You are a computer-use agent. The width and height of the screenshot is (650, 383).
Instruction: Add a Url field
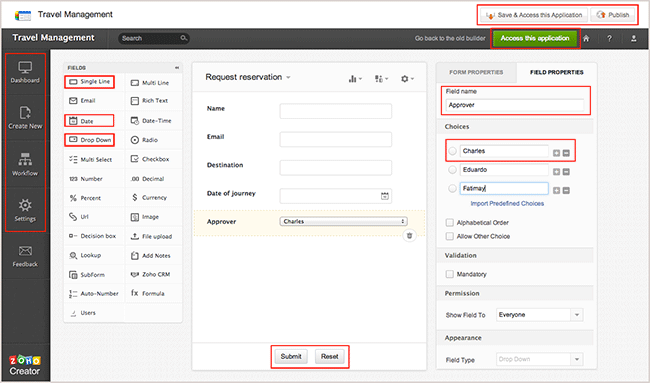point(78,217)
